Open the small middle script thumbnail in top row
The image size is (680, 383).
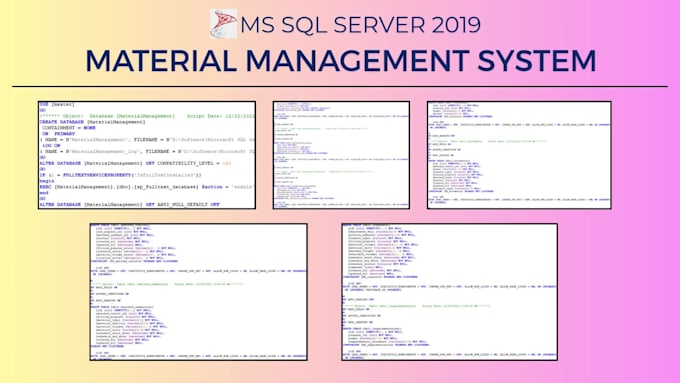coord(341,155)
